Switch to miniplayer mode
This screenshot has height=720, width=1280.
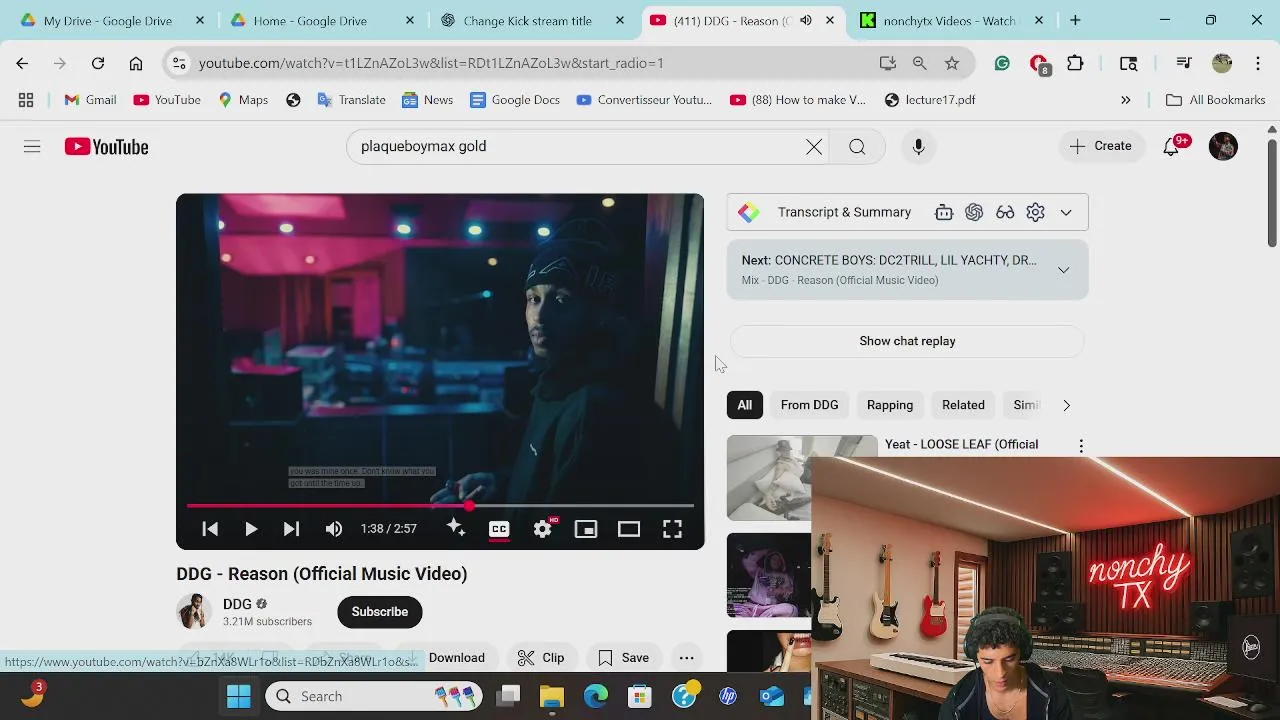(586, 529)
